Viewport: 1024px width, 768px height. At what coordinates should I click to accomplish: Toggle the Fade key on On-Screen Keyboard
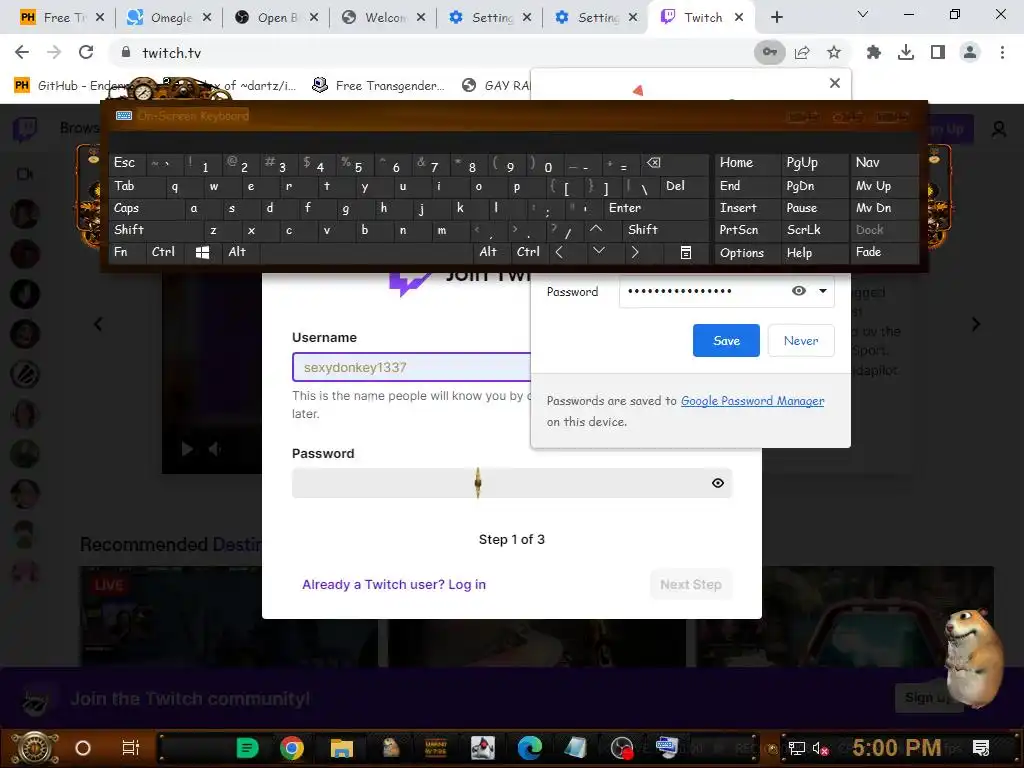click(x=884, y=252)
